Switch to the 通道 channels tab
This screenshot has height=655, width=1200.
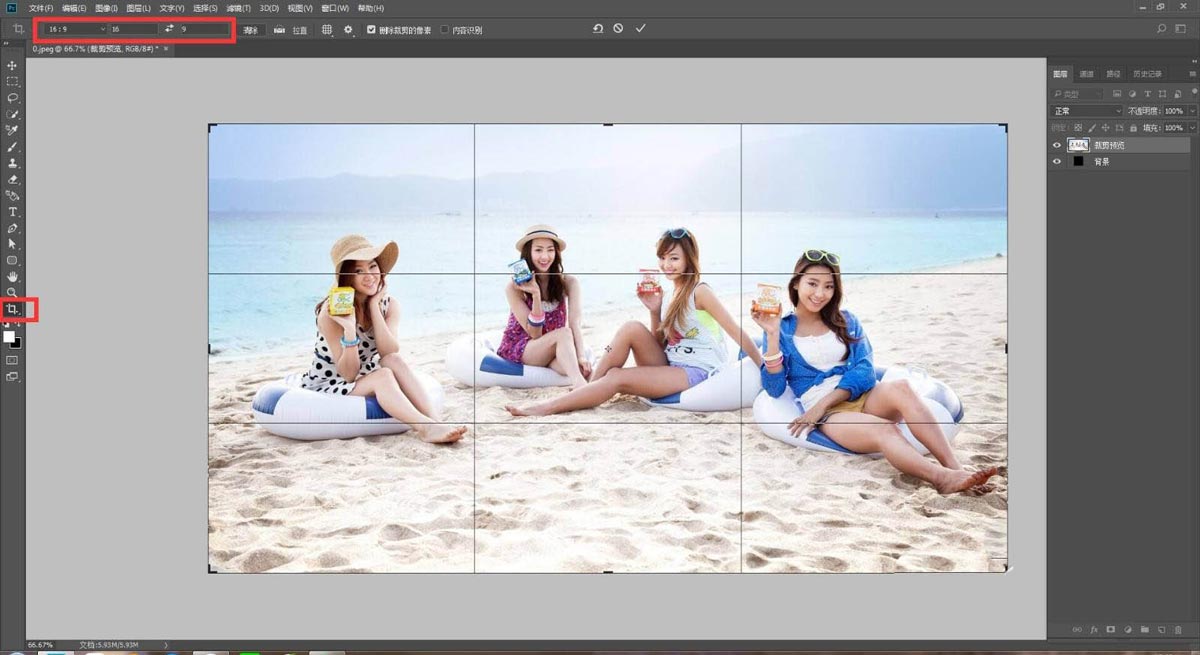point(1086,74)
